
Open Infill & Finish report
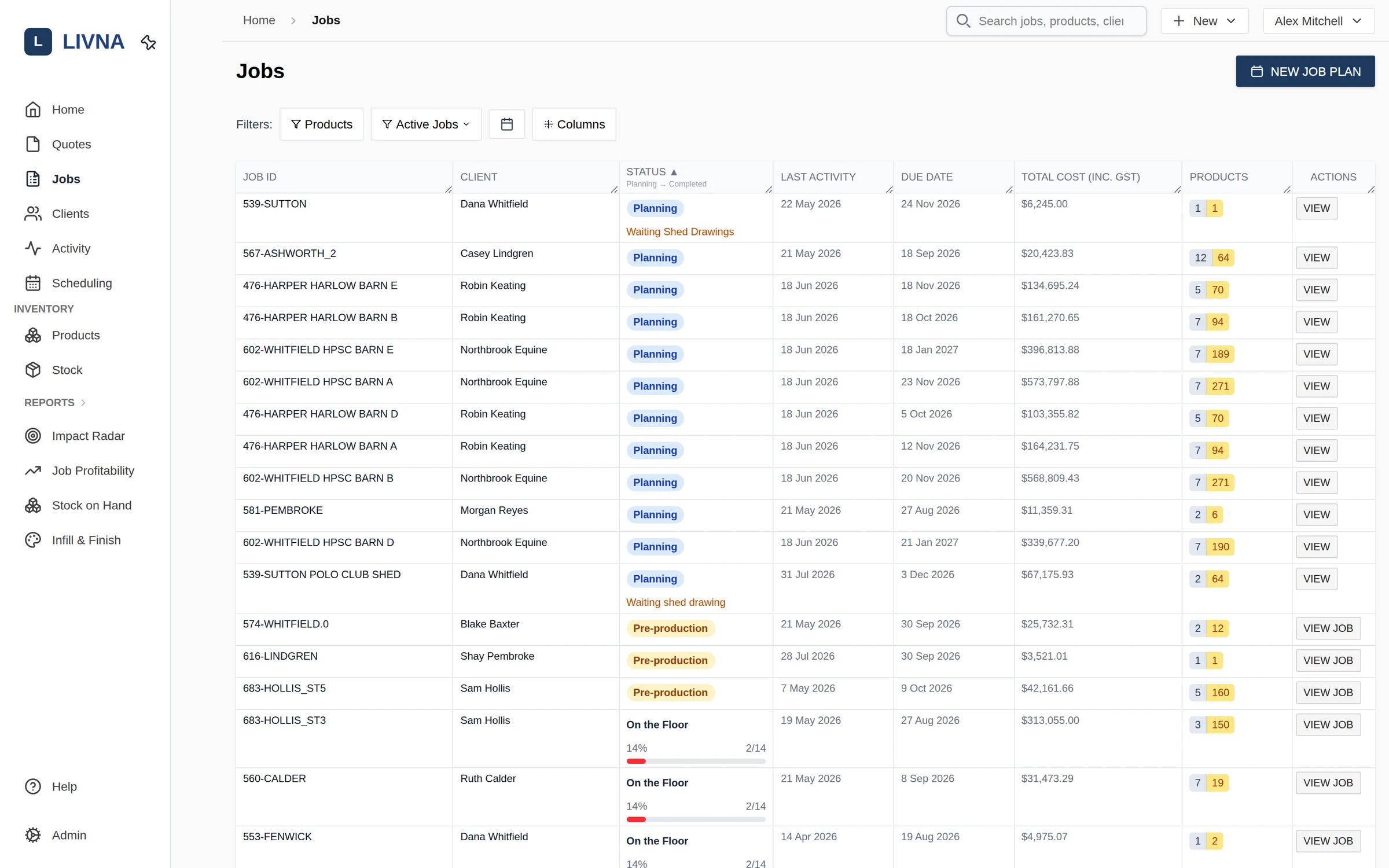click(73, 540)
